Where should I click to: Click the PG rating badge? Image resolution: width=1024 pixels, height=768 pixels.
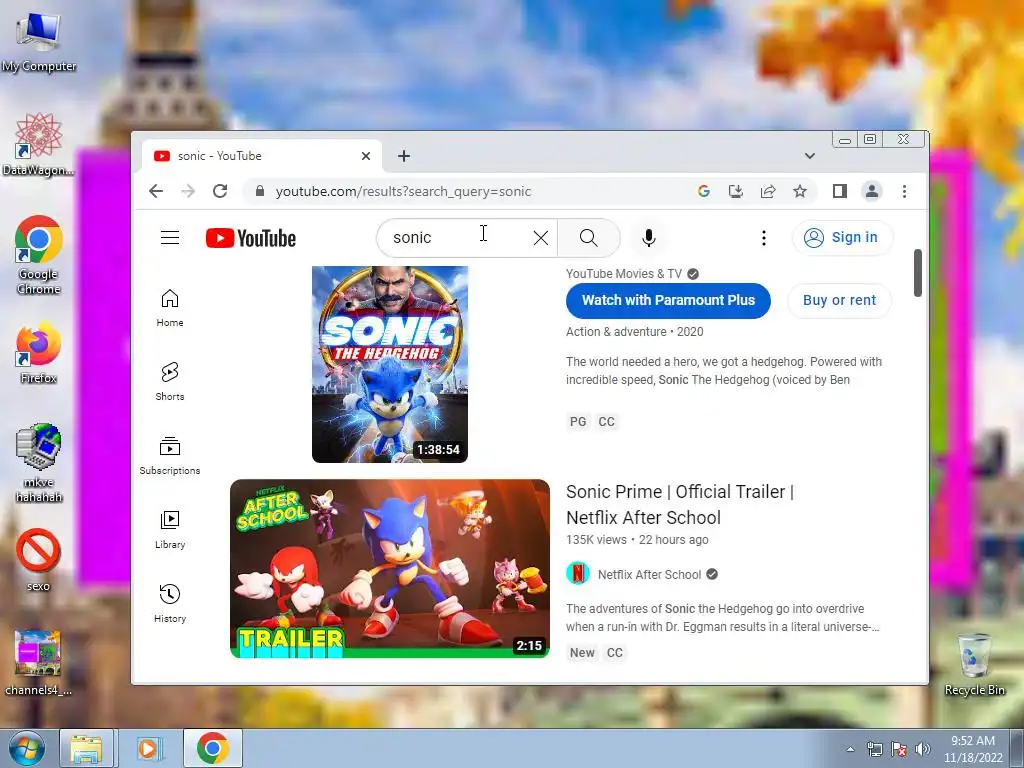[578, 422]
